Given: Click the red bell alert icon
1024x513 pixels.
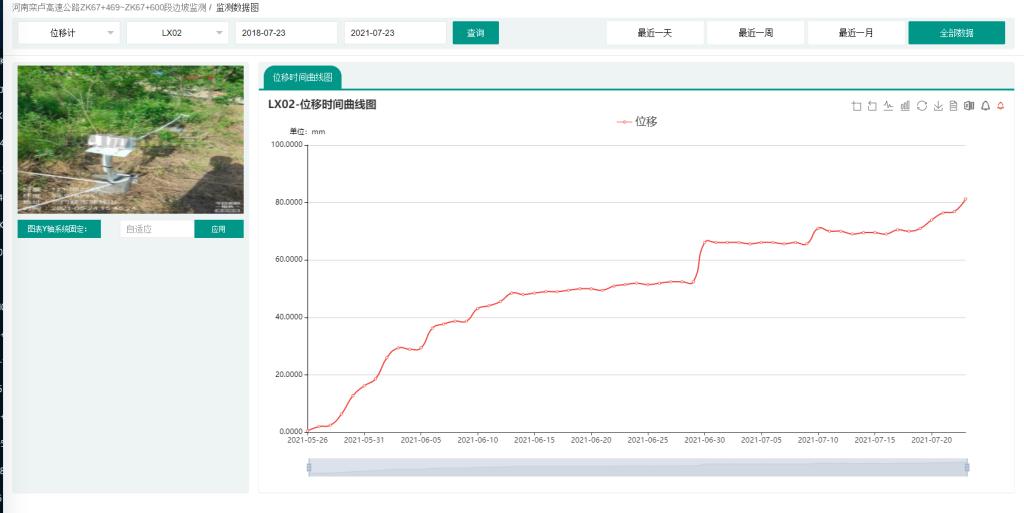Looking at the screenshot, I should click(1000, 106).
